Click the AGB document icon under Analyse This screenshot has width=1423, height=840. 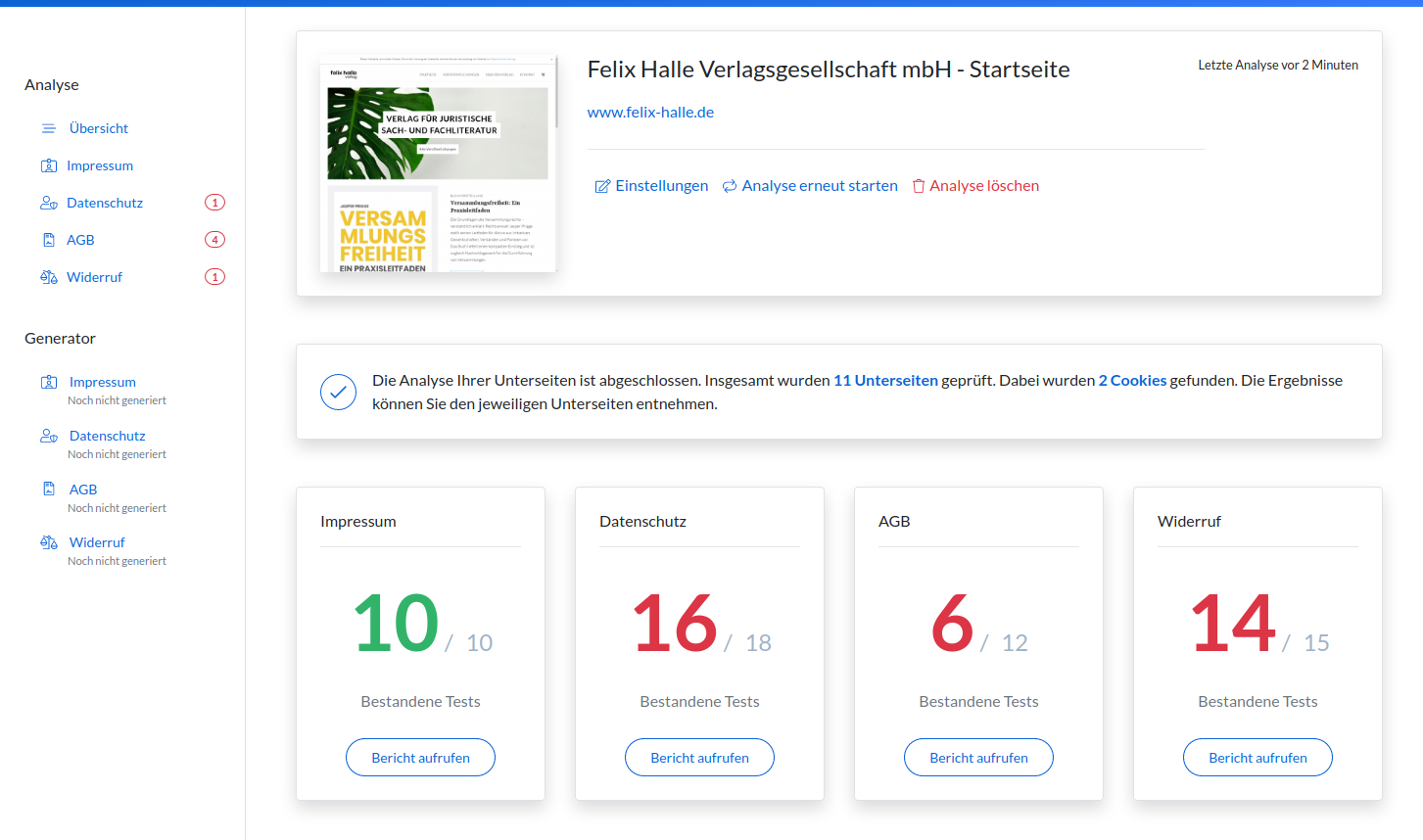pyautogui.click(x=49, y=240)
